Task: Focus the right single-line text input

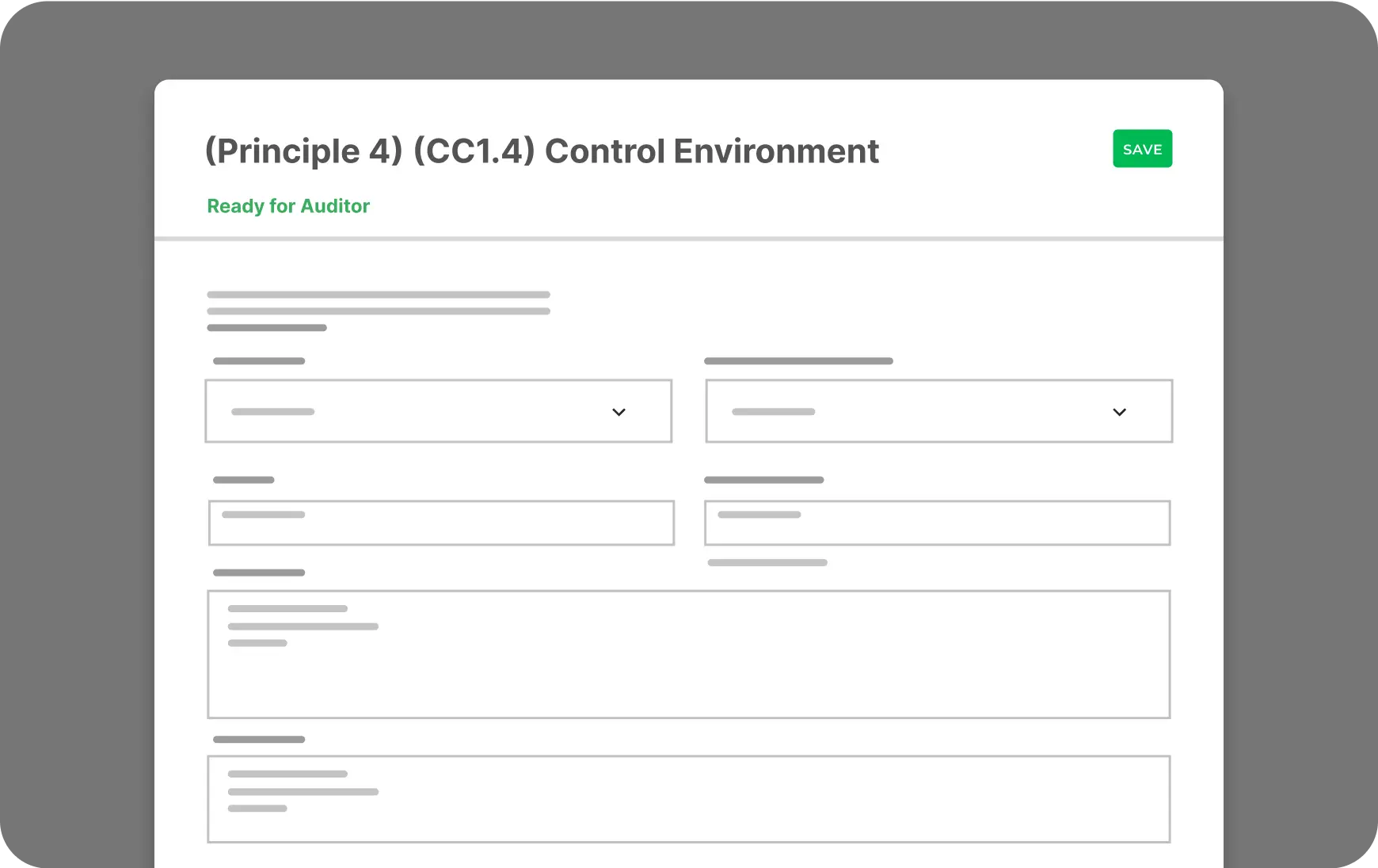Action: pyautogui.click(x=937, y=523)
